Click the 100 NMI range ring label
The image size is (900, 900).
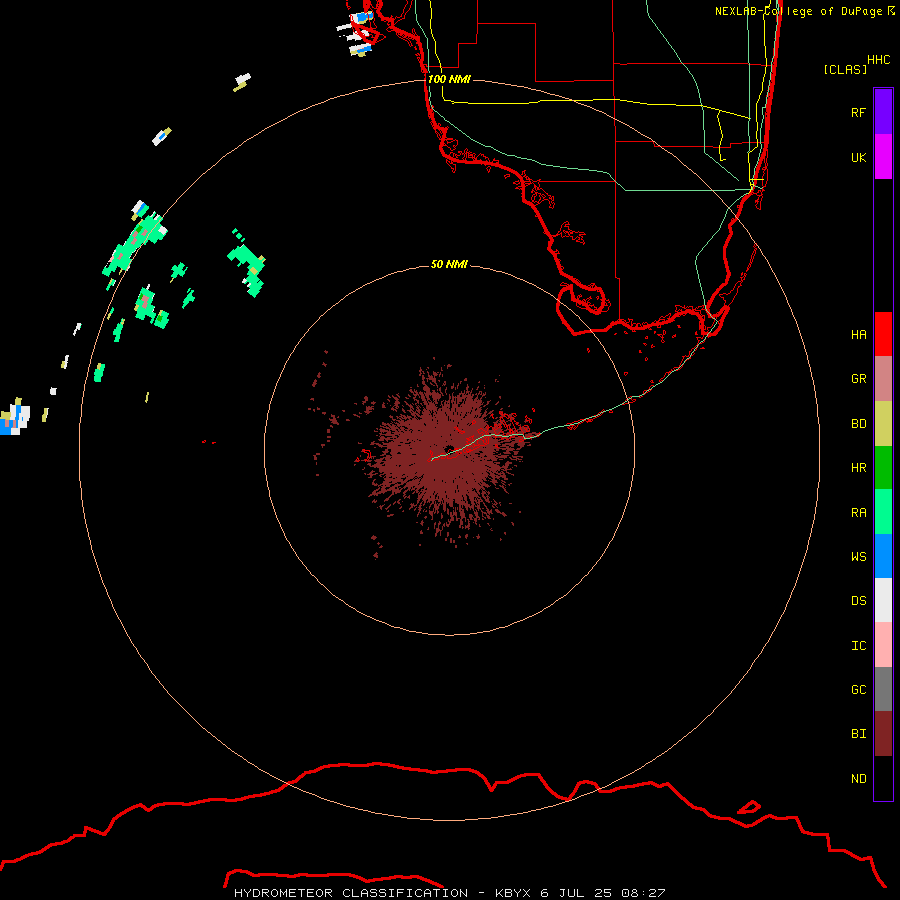(449, 79)
